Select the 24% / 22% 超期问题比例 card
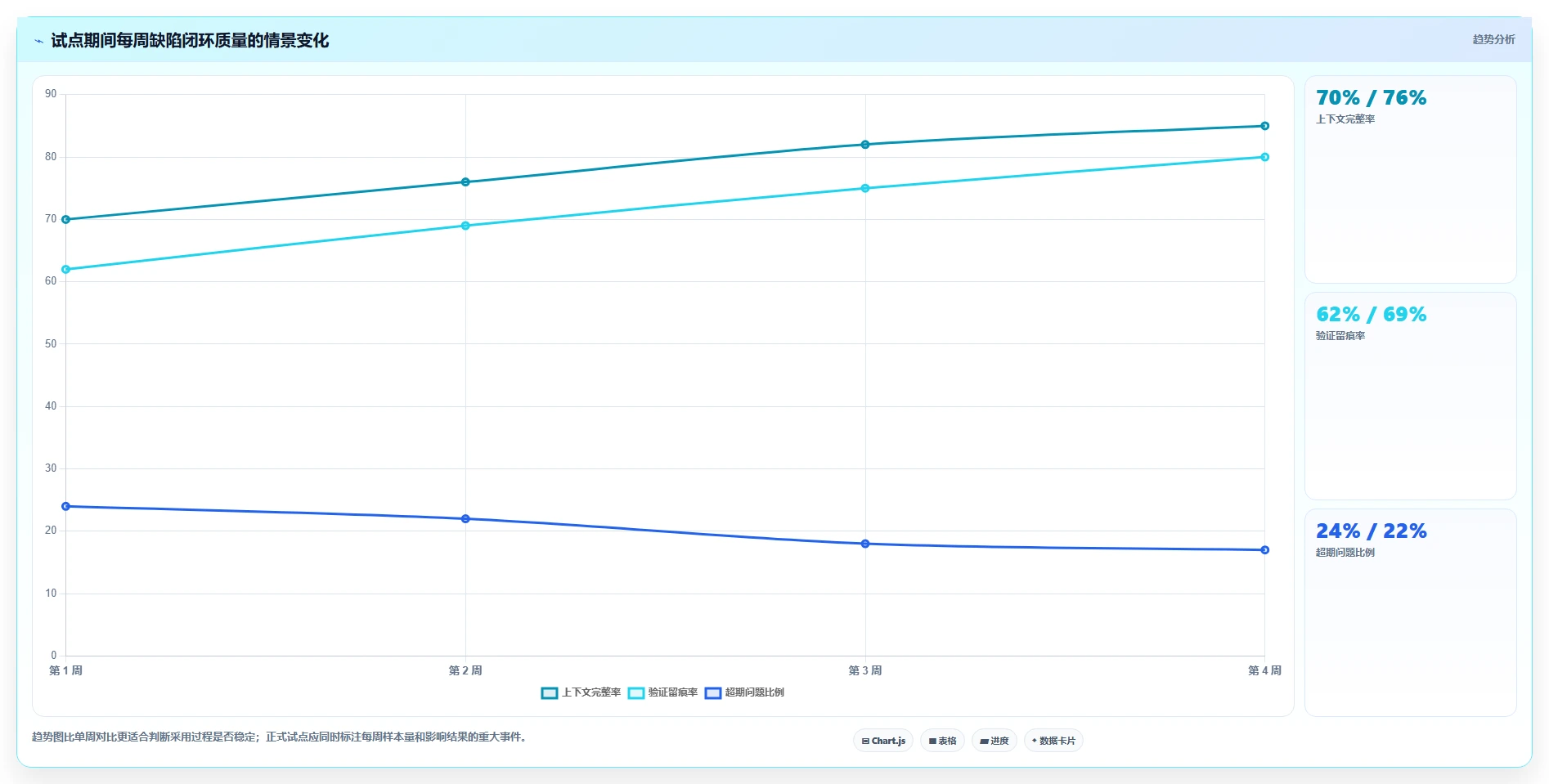Viewport: 1549px width, 784px height. (x=1410, y=613)
